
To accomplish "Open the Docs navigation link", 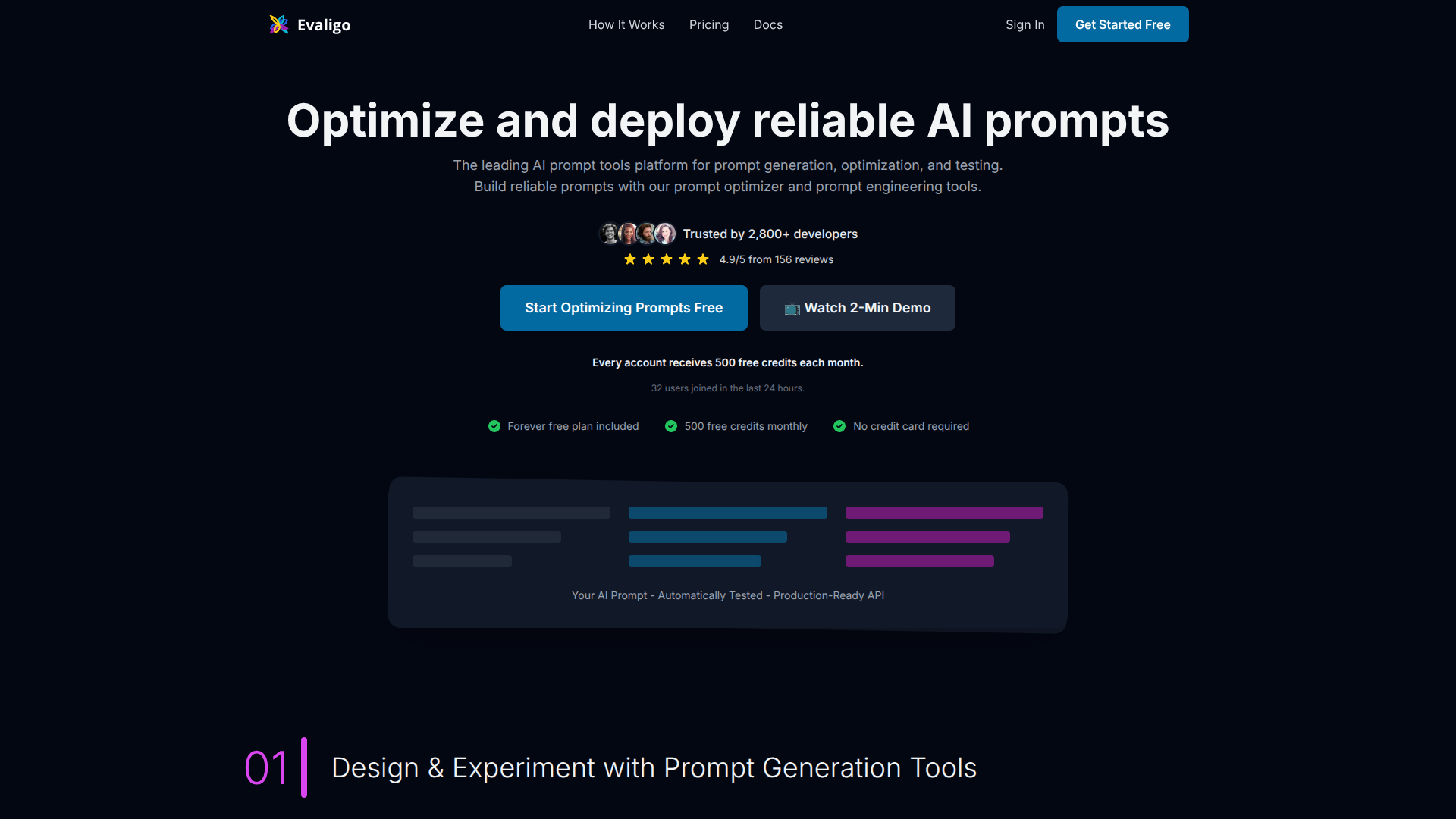I will [x=768, y=24].
